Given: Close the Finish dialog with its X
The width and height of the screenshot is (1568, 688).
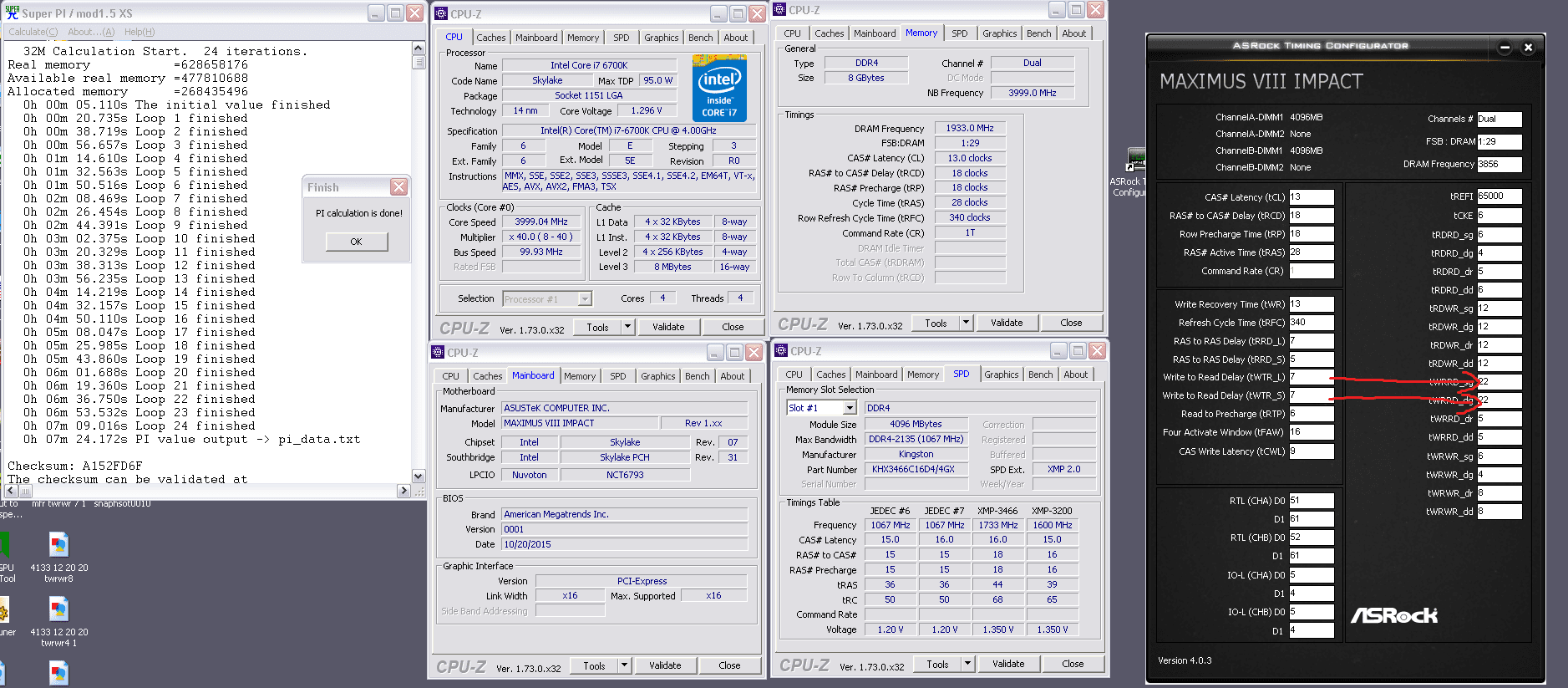Looking at the screenshot, I should coord(399,187).
